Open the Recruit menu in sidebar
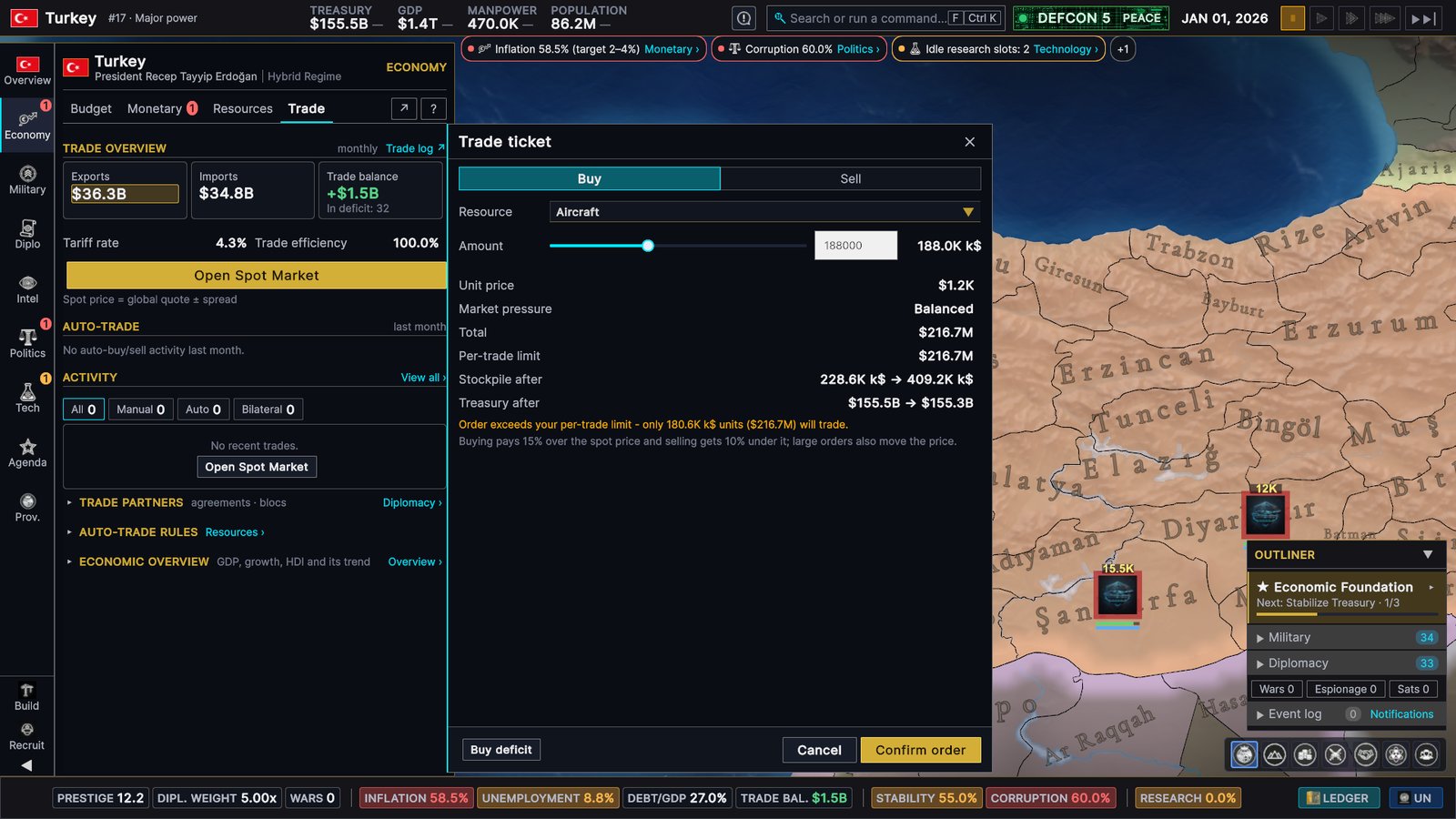Viewport: 1456px width, 819px height. pyautogui.click(x=26, y=736)
